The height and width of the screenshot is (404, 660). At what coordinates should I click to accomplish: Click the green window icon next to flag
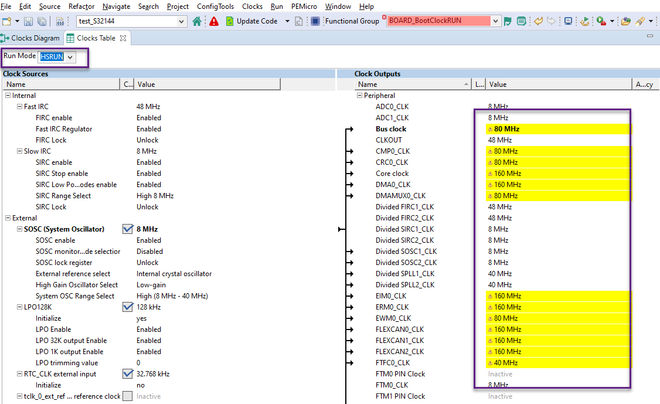[521, 21]
